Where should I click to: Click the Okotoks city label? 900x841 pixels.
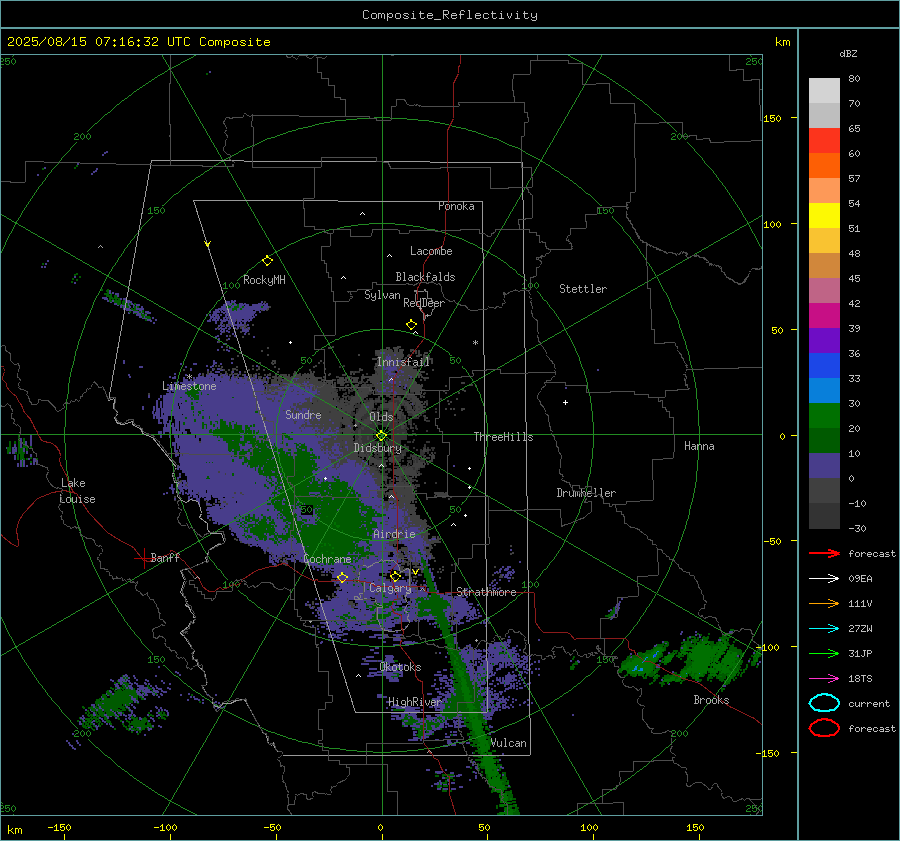tap(400, 667)
